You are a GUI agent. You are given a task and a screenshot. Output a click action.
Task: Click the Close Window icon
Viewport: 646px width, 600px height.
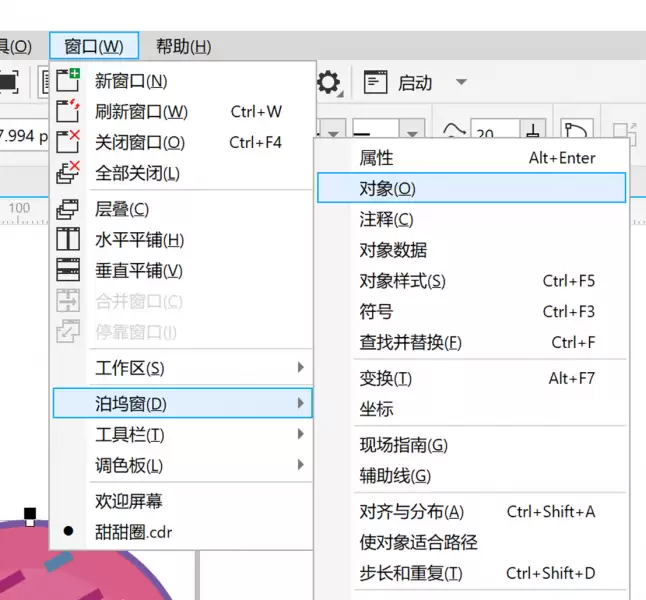[68, 141]
